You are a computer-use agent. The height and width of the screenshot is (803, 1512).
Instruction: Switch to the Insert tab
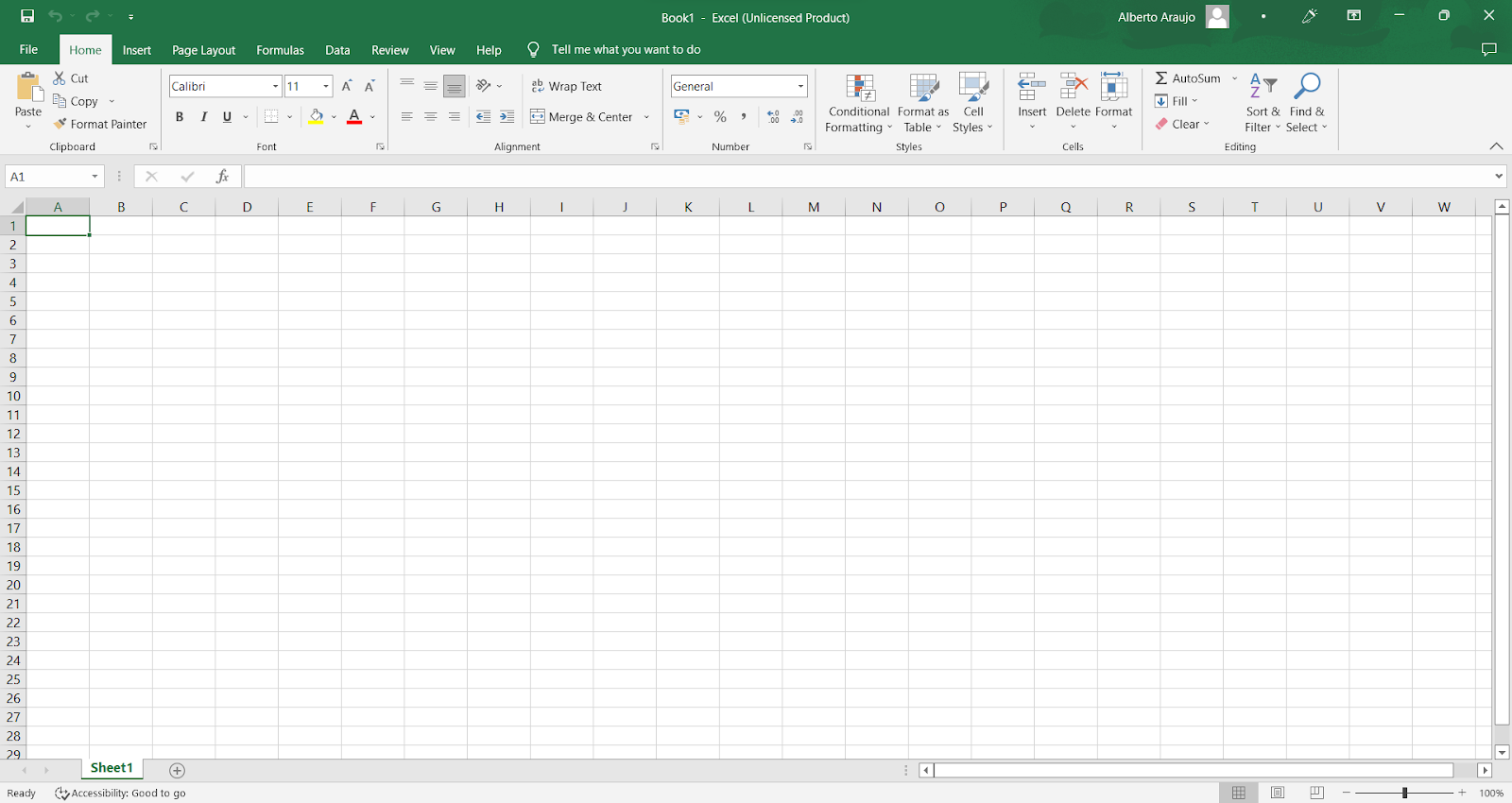[137, 50]
